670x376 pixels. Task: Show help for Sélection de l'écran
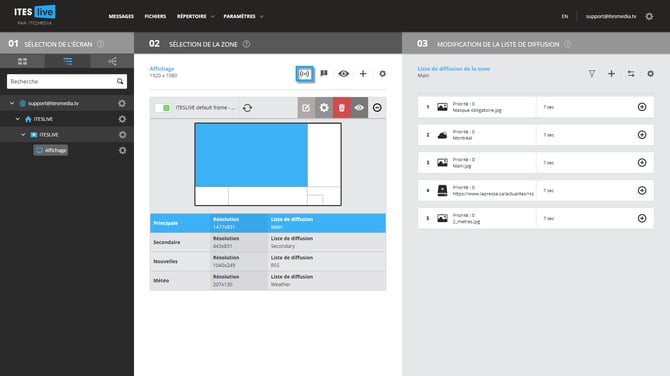point(100,44)
